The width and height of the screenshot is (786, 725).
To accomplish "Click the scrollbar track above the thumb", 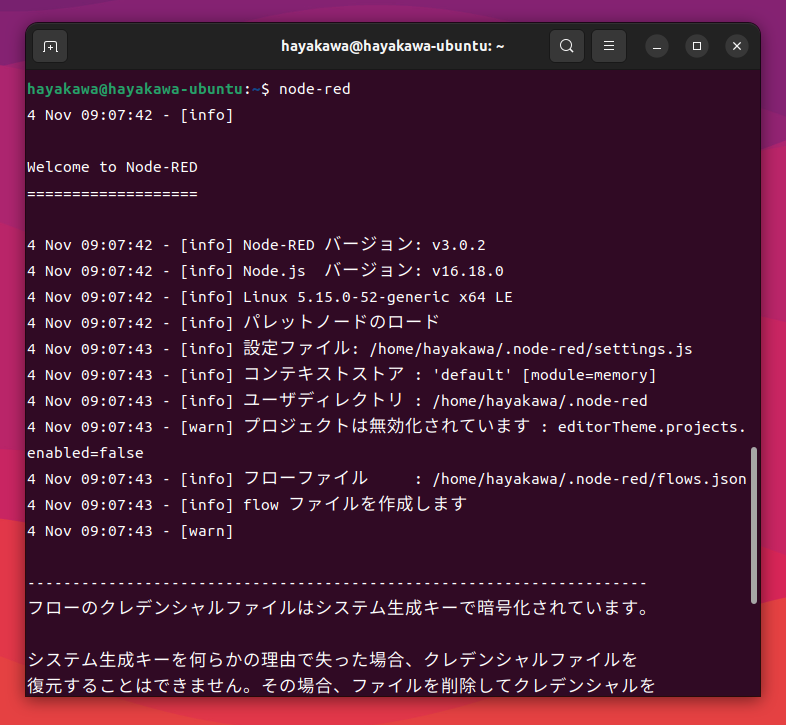I will pos(754,250).
